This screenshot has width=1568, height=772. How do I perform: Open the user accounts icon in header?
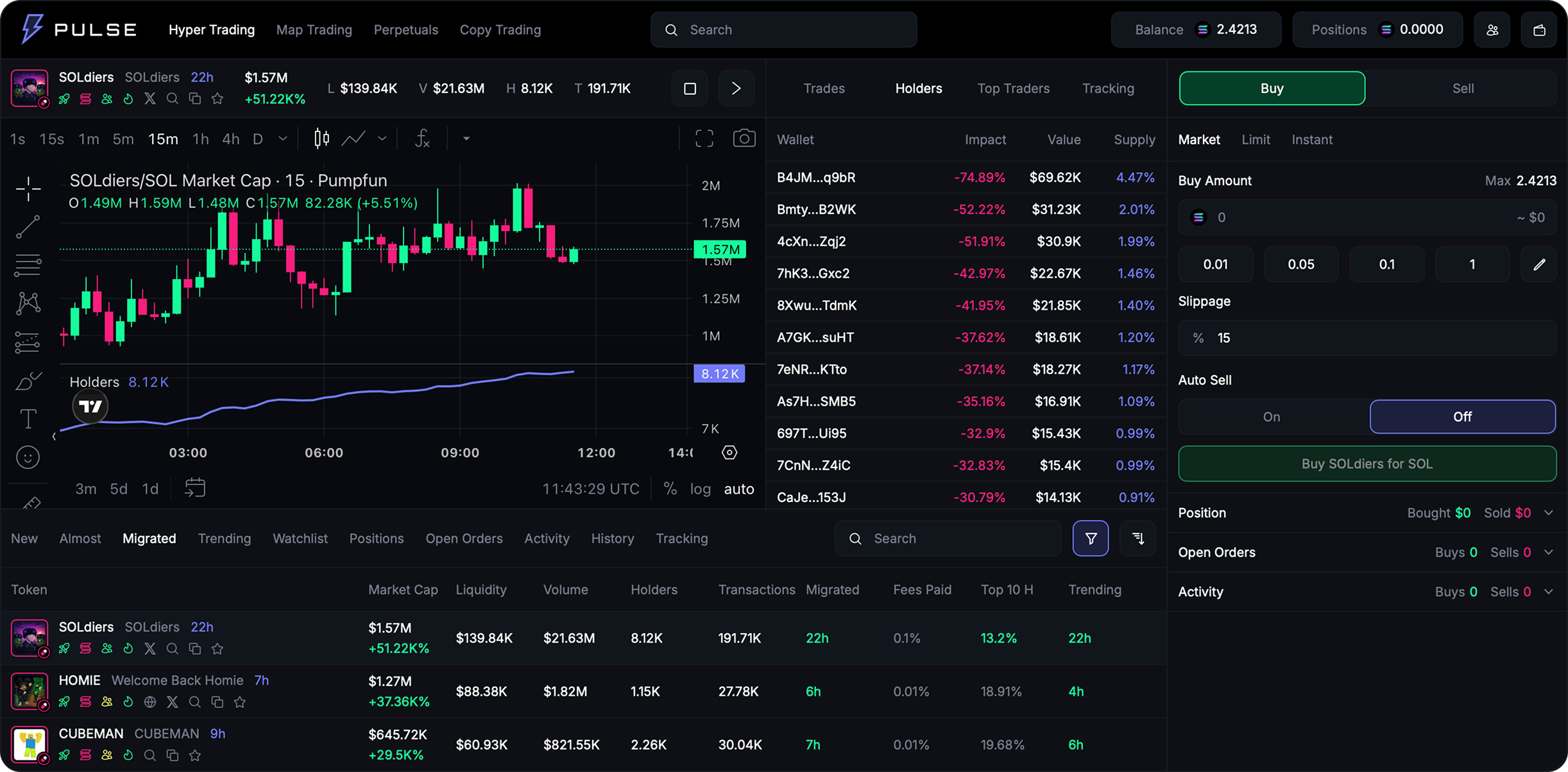tap(1492, 30)
